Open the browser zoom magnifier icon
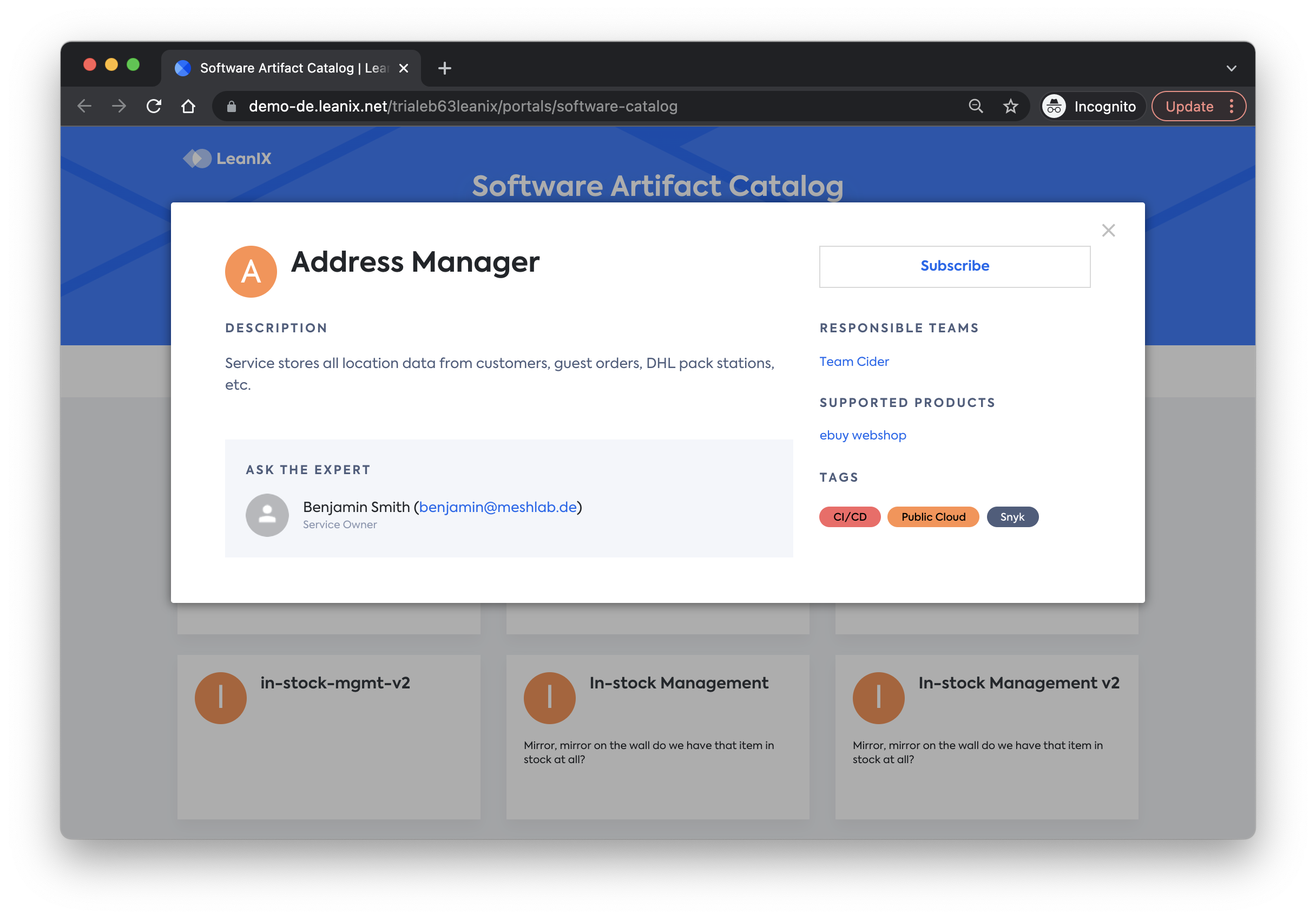The image size is (1316, 919). coord(976,107)
